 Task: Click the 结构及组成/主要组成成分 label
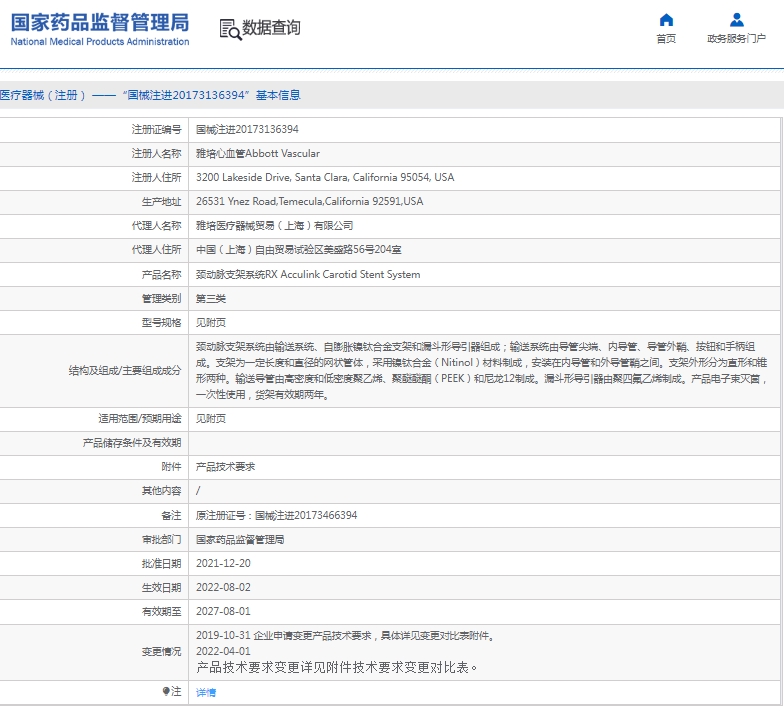tap(124, 371)
